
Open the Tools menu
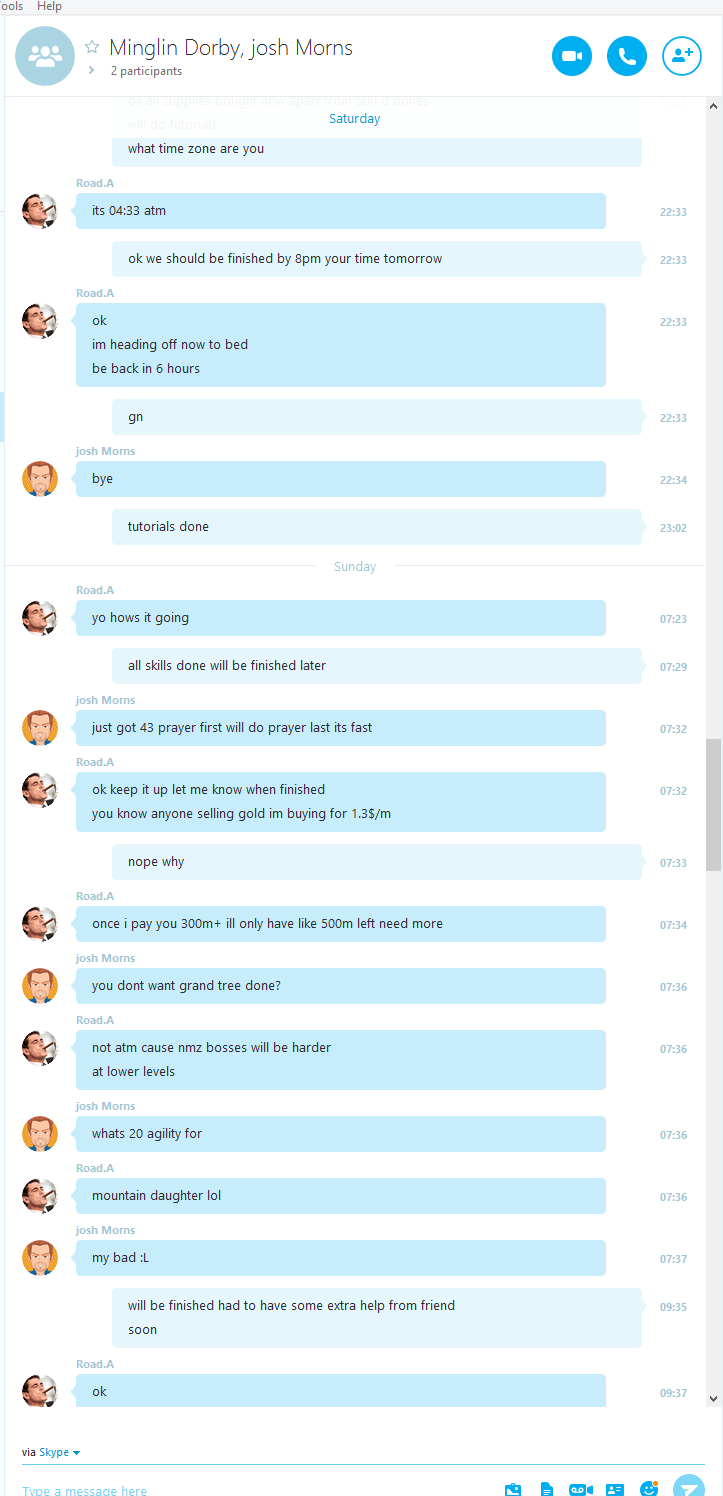(11, 6)
